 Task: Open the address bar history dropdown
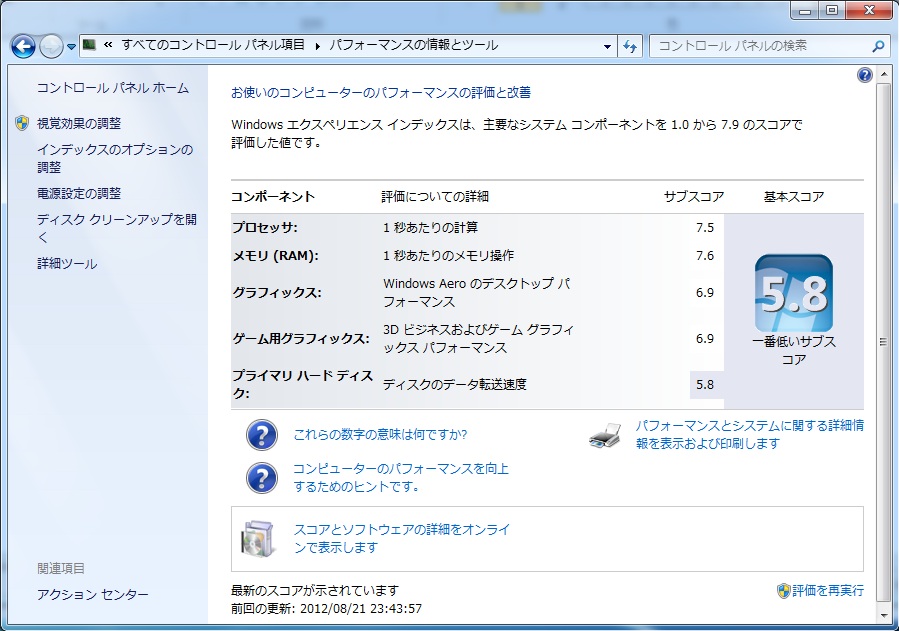607,46
